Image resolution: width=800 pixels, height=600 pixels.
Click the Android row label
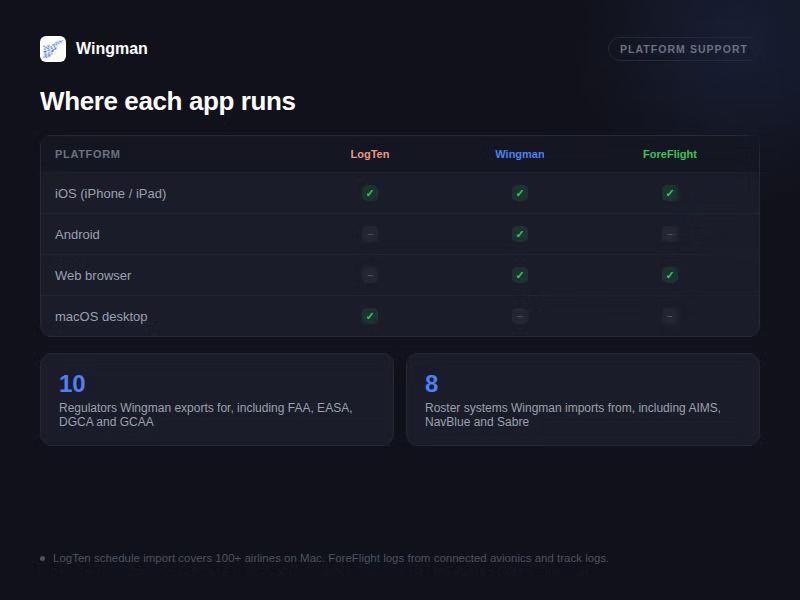(77, 234)
